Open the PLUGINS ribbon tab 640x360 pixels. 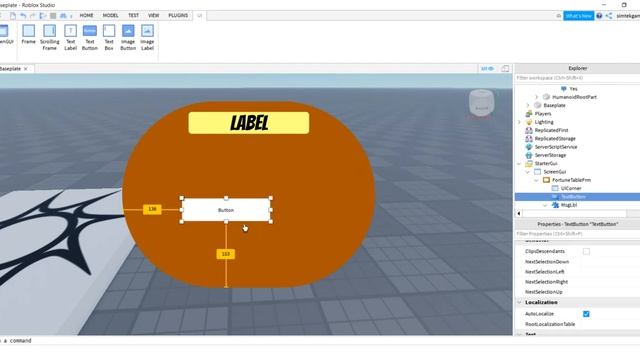(178, 16)
